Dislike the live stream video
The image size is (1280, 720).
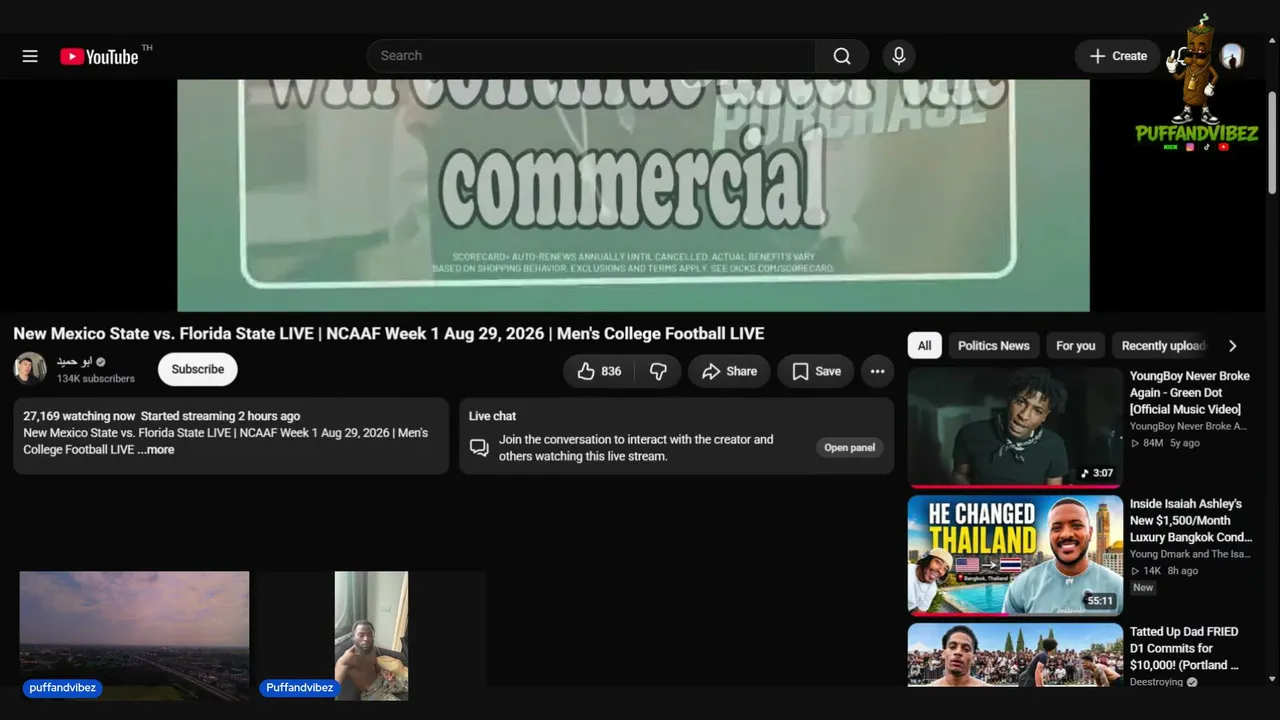coord(658,371)
